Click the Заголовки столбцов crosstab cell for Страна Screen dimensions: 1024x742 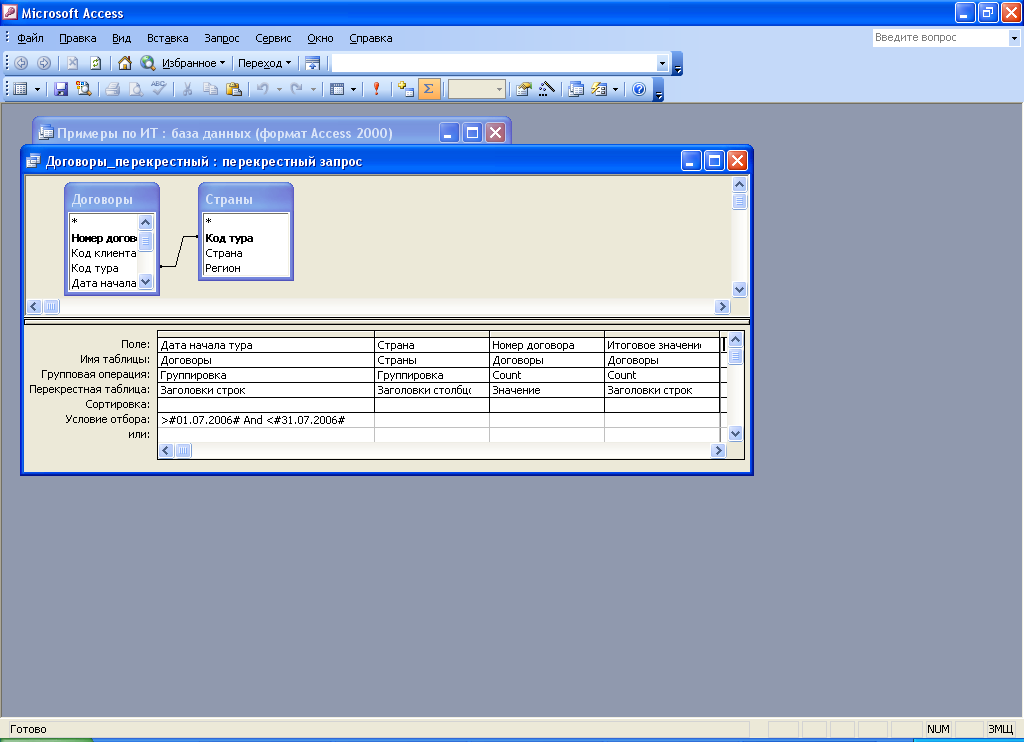point(432,390)
